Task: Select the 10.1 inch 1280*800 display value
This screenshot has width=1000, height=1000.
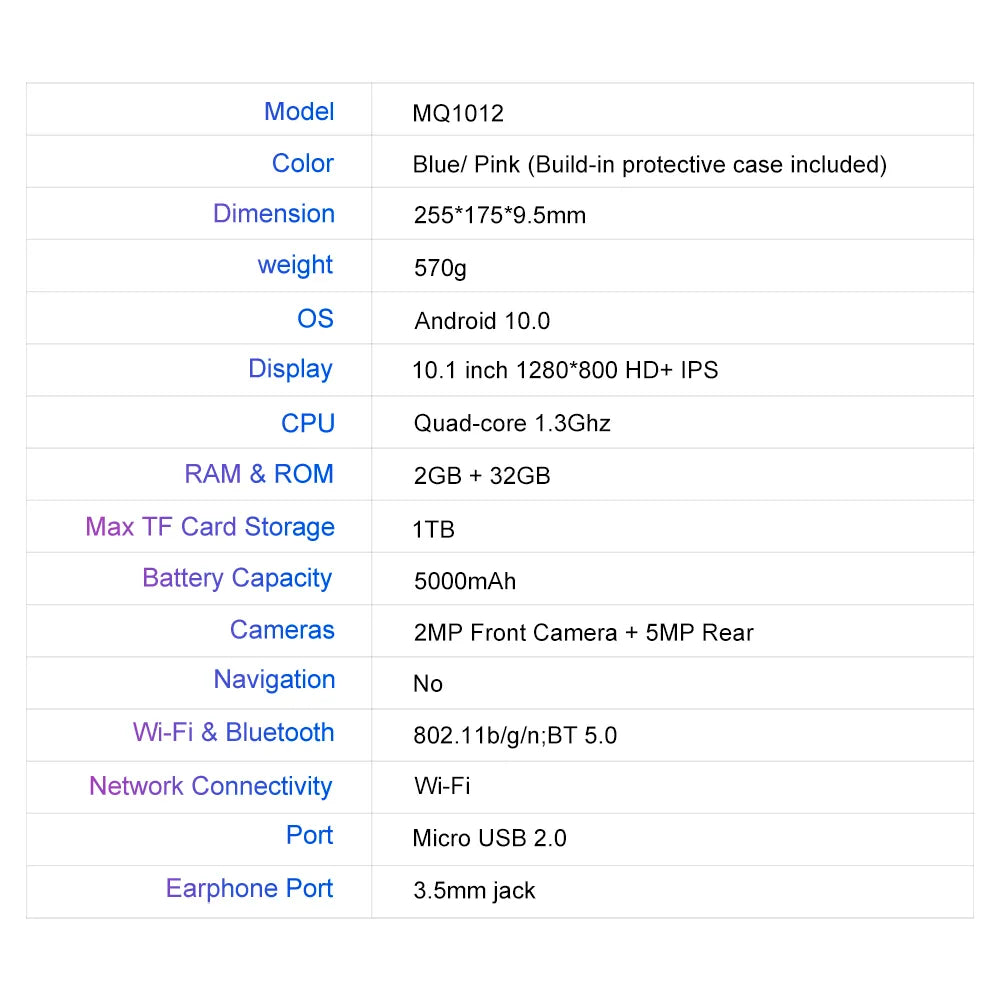Action: point(565,370)
